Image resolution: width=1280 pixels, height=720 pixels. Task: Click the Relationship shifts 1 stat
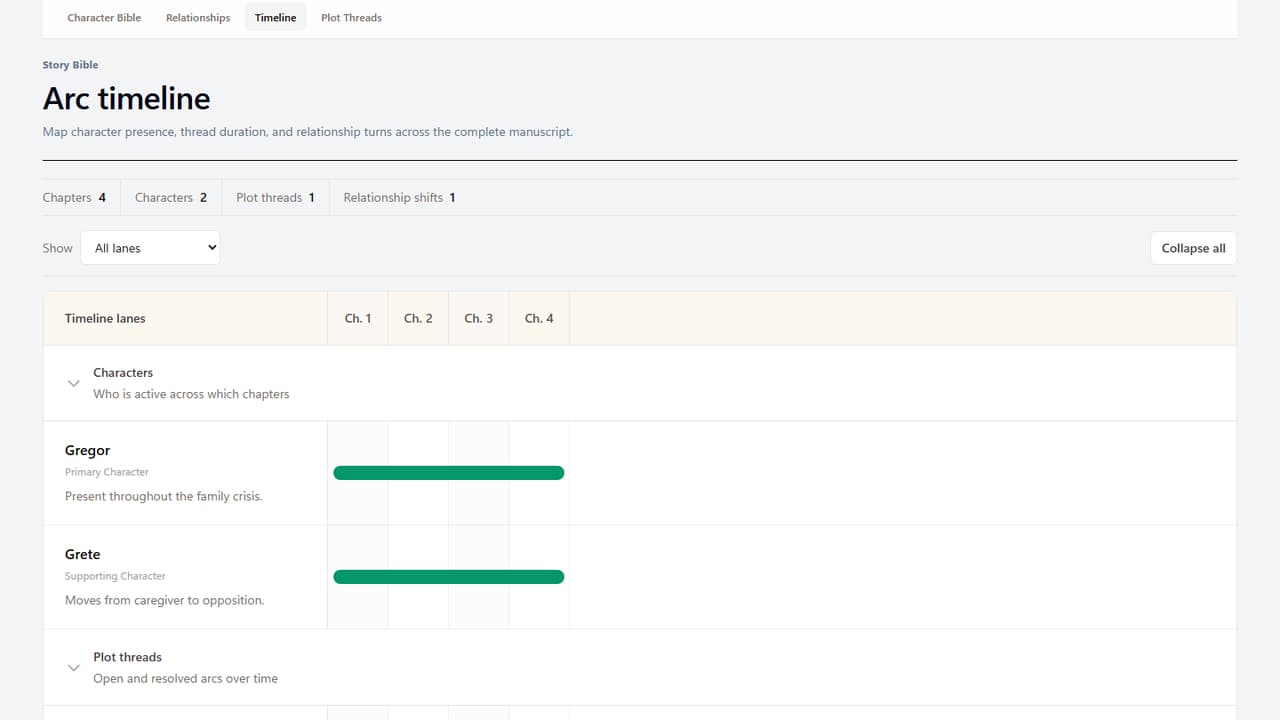click(x=399, y=198)
